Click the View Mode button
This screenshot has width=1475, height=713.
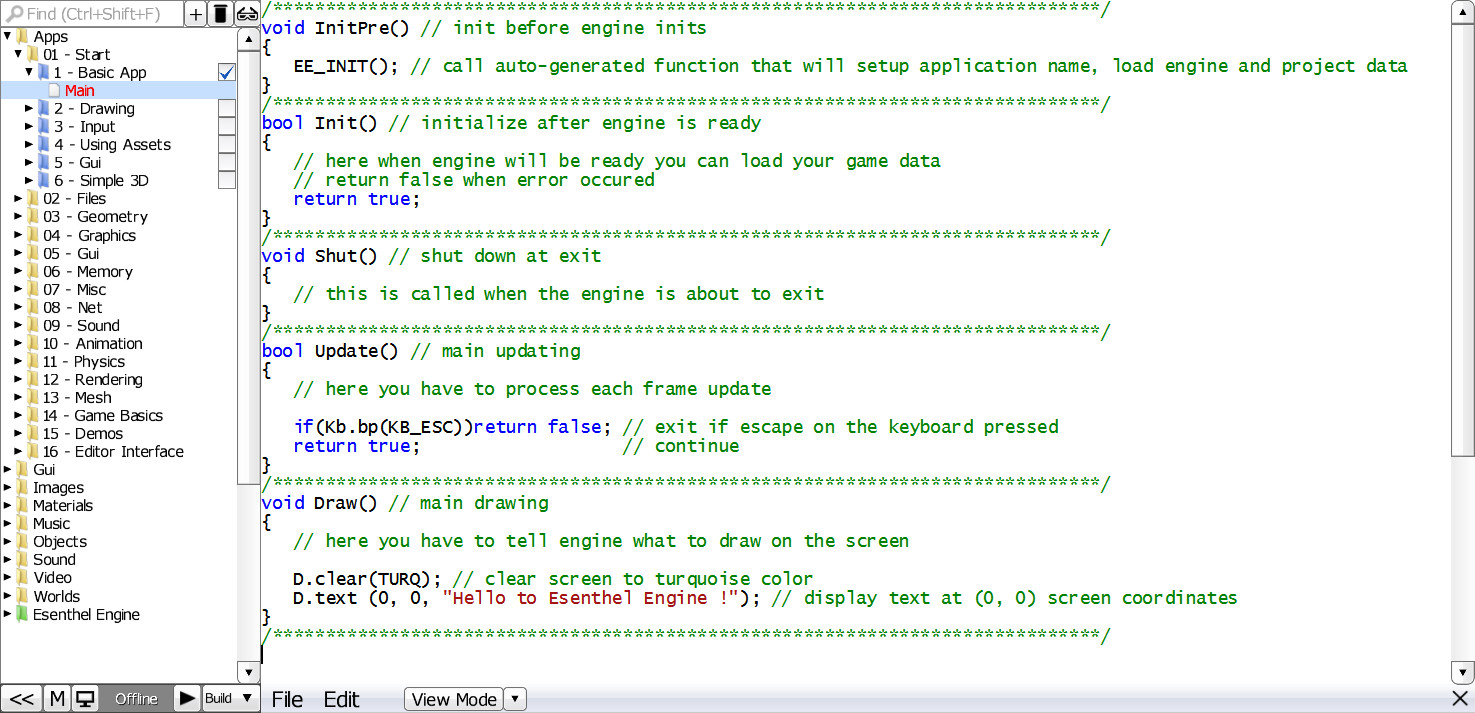tap(454, 699)
